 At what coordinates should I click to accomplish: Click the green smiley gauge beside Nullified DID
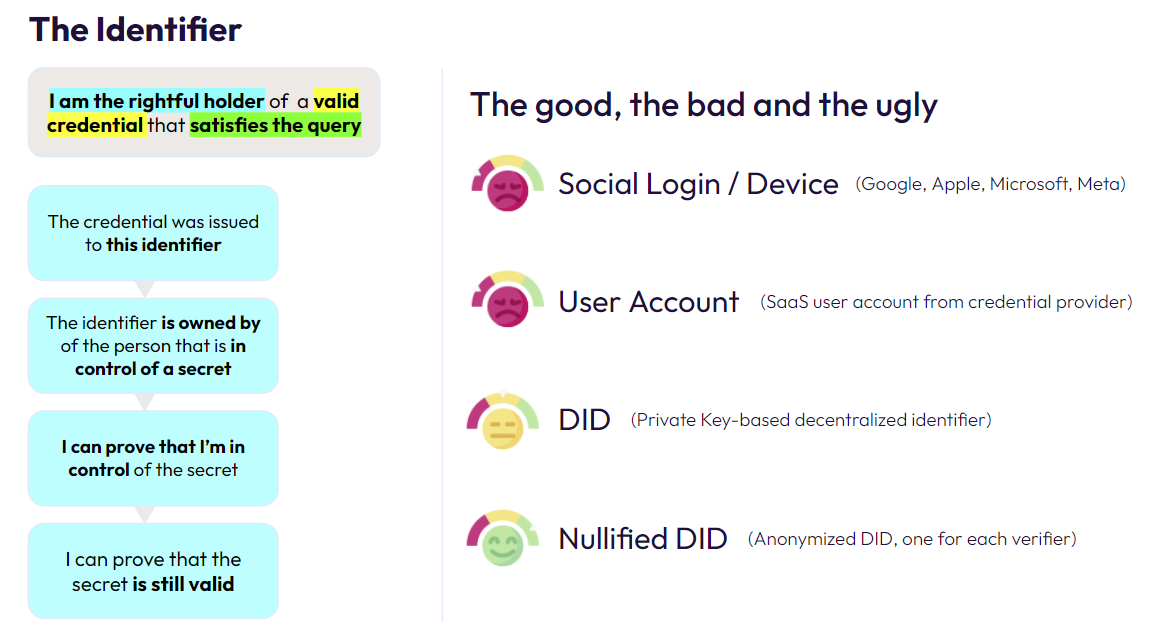pos(502,538)
